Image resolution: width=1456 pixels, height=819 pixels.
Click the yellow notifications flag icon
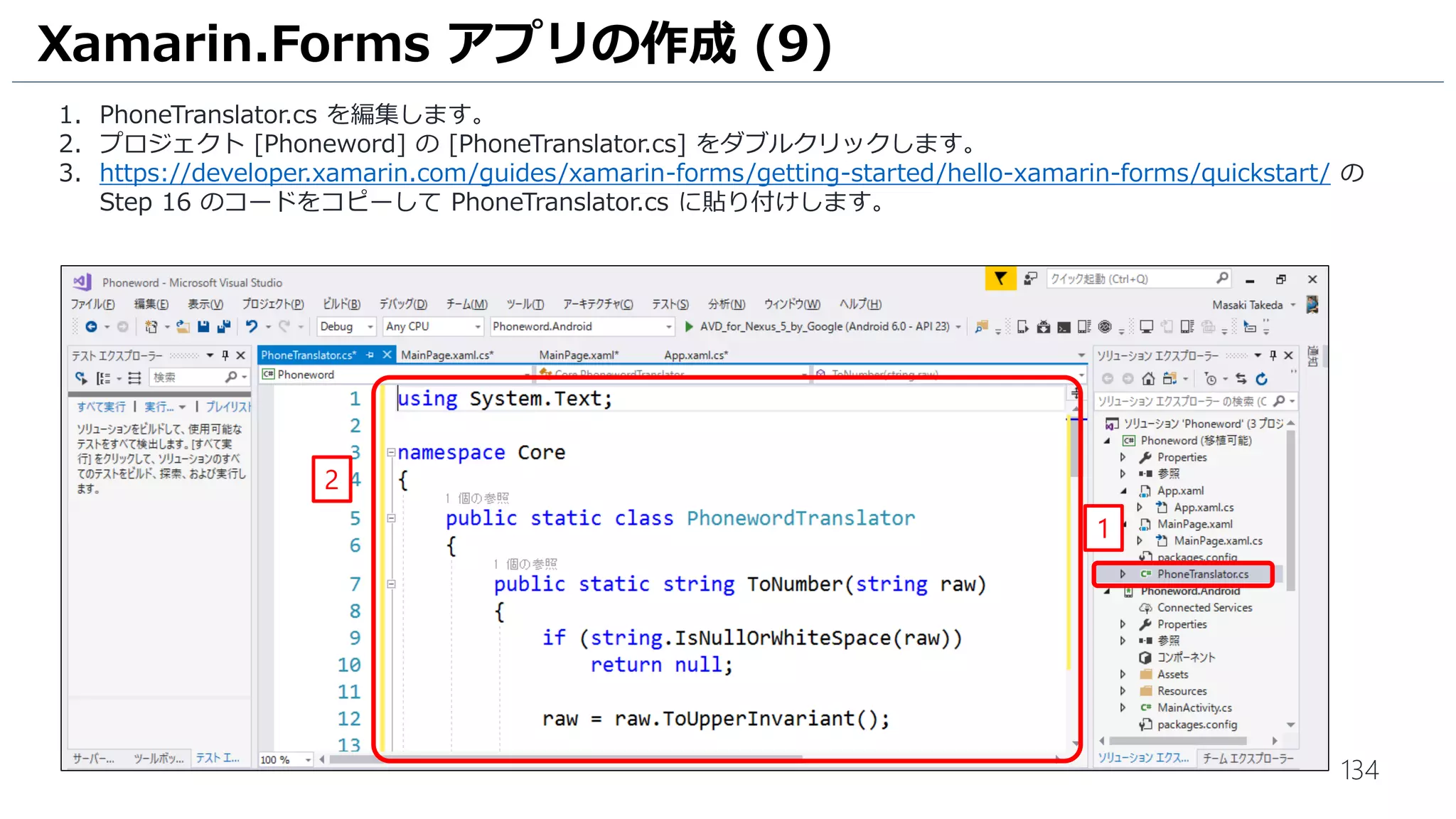point(1000,278)
